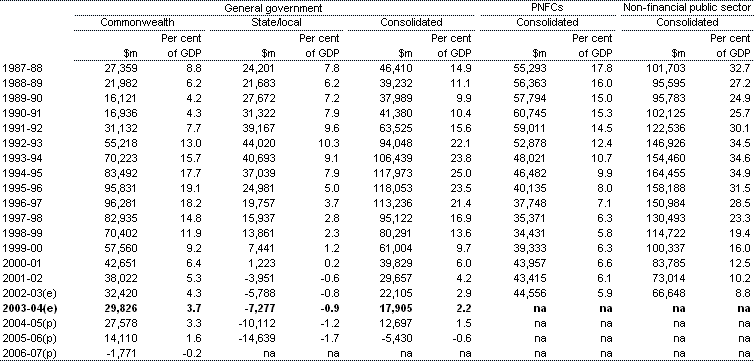Click the PNFCs column group header
Image resolution: width=754 pixels, height=361 pixels.
coord(547,8)
